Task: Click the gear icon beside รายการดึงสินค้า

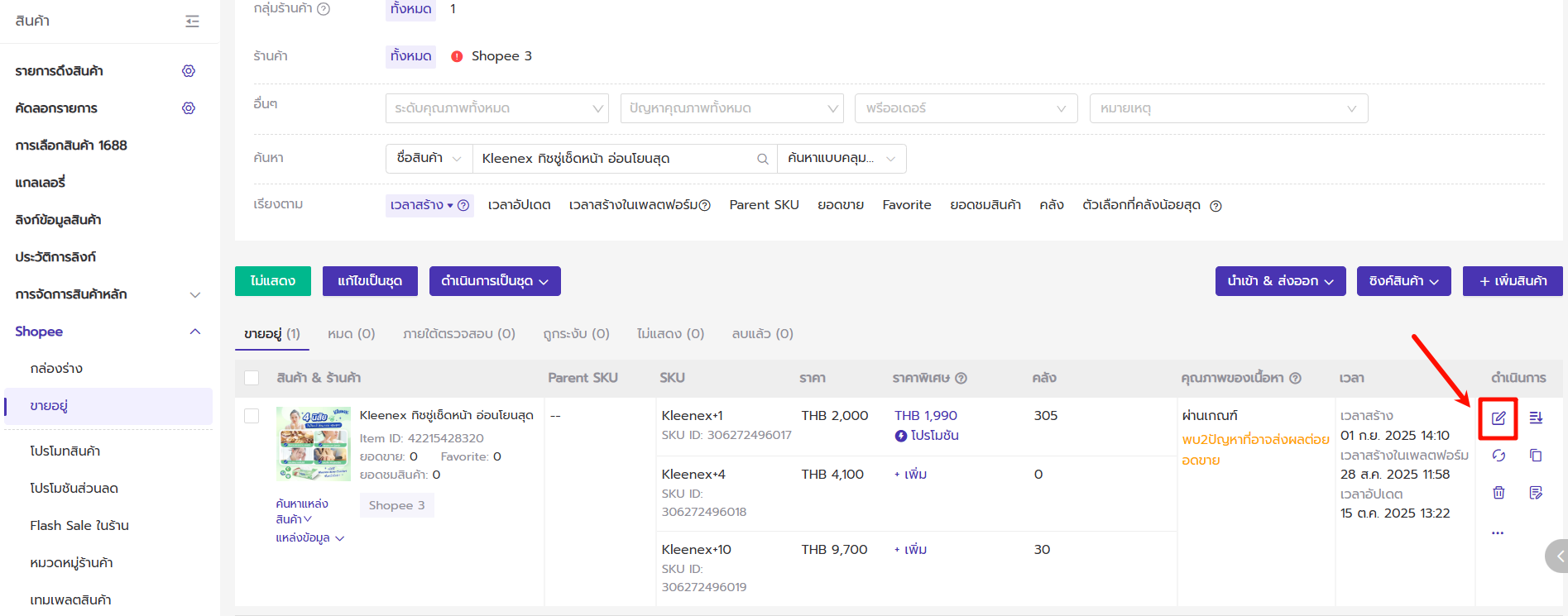Action: pyautogui.click(x=189, y=71)
